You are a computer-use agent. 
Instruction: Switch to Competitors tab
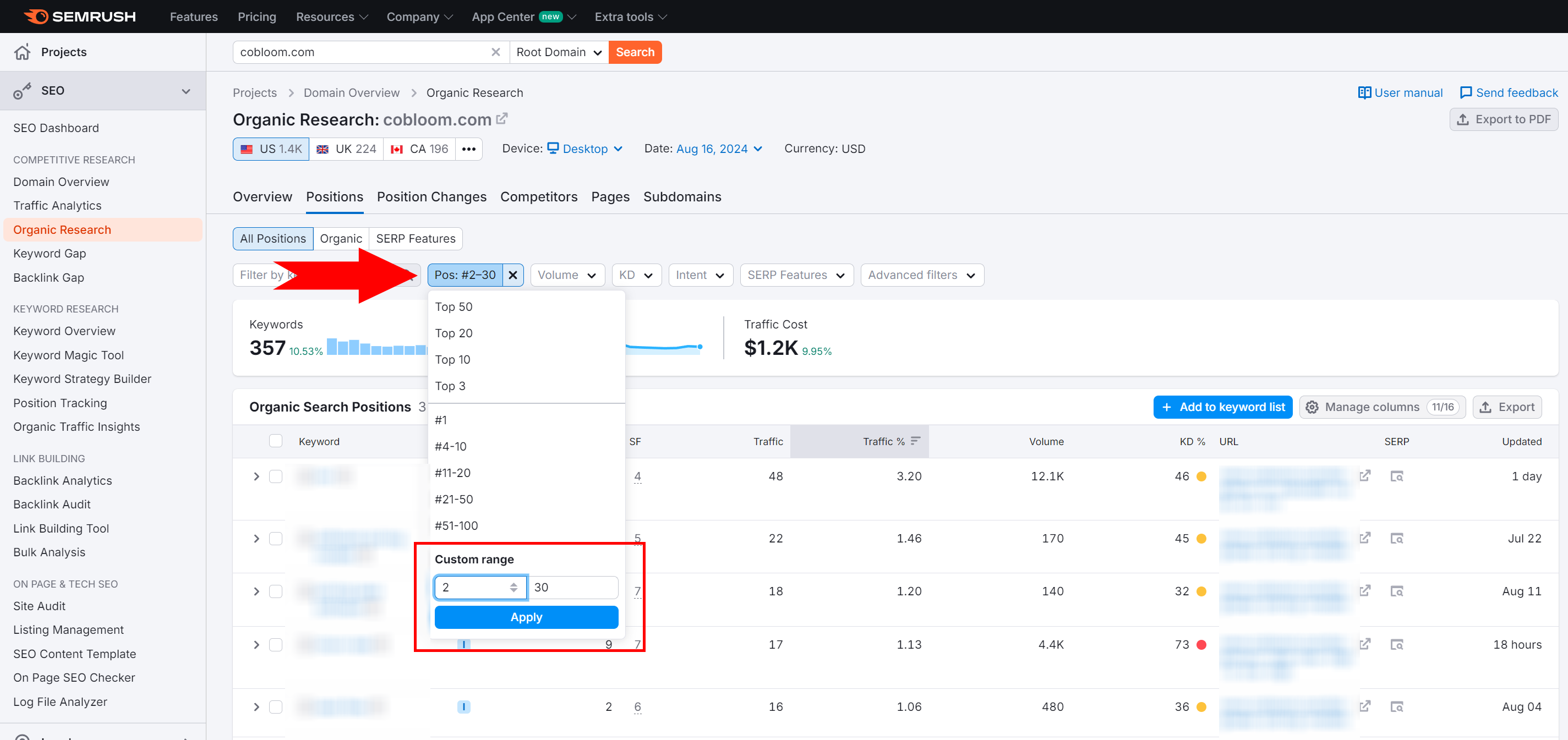(539, 197)
